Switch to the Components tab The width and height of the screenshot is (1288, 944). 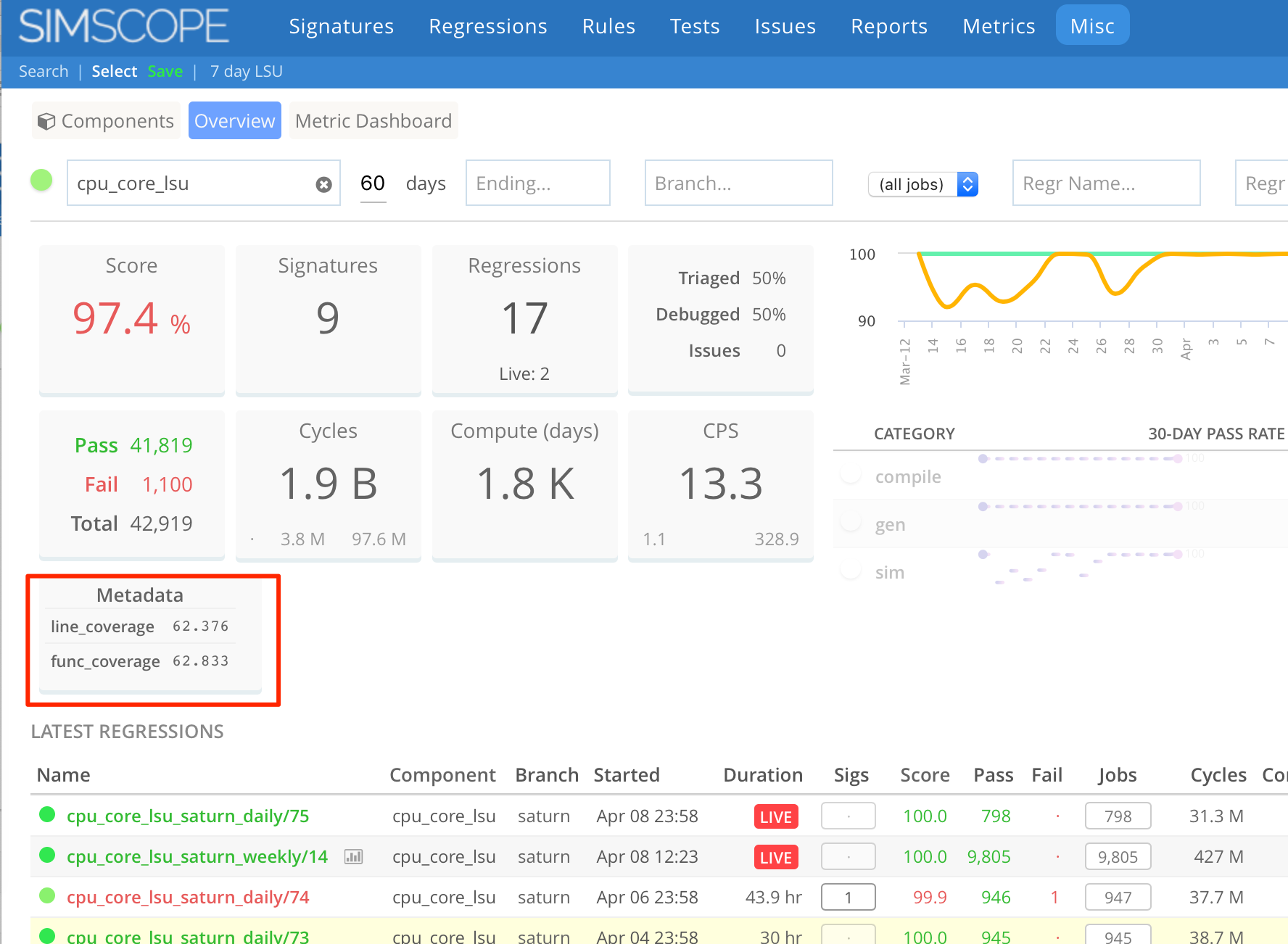click(x=106, y=120)
